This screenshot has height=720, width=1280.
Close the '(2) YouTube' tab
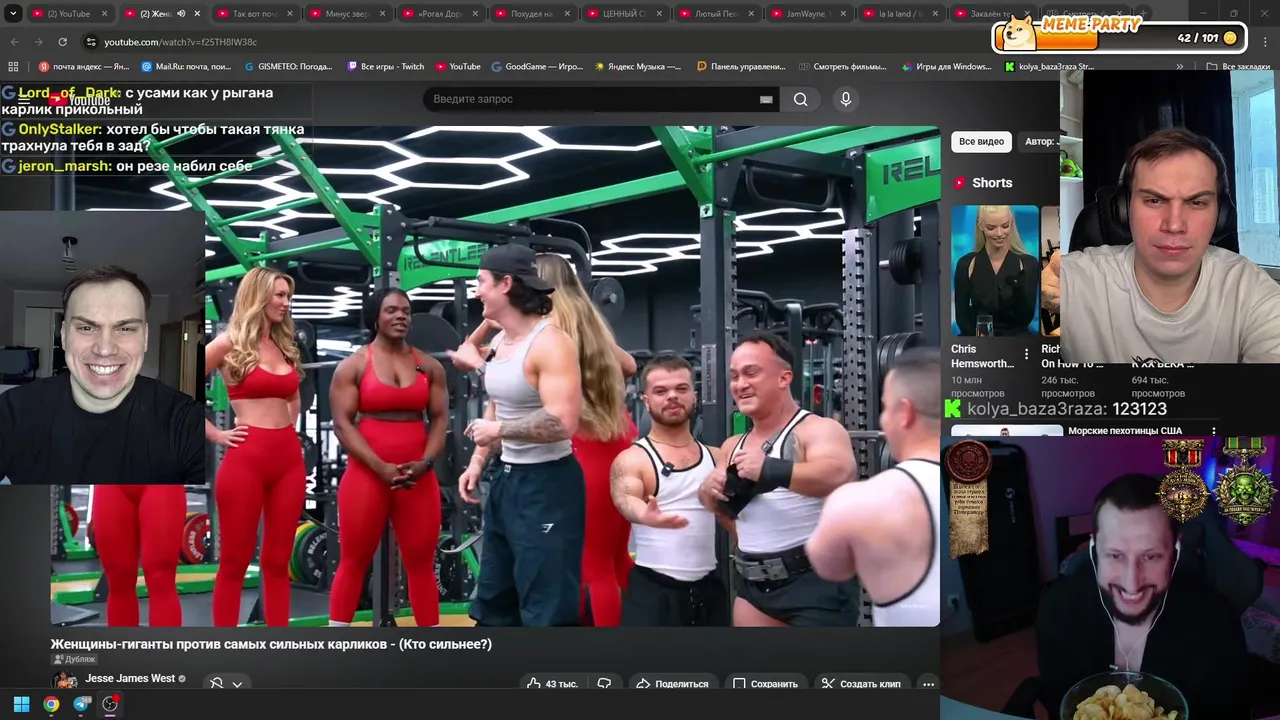click(x=104, y=14)
